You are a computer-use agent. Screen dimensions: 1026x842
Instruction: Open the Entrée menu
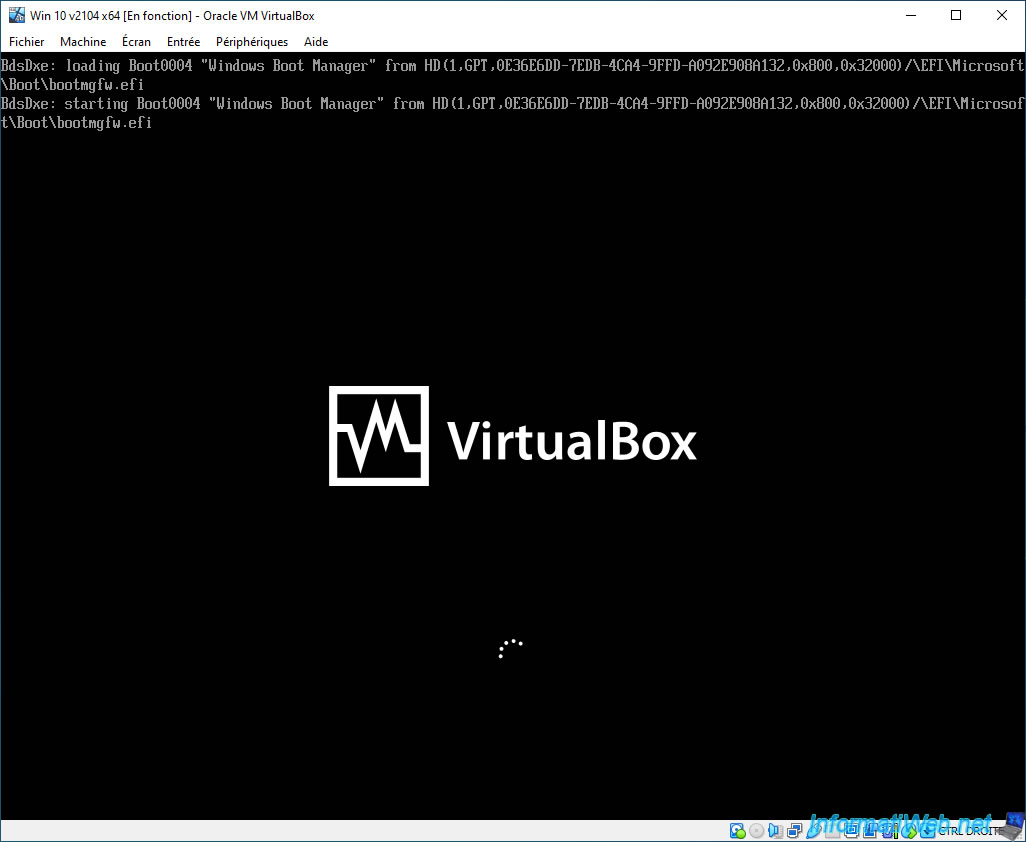tap(183, 41)
